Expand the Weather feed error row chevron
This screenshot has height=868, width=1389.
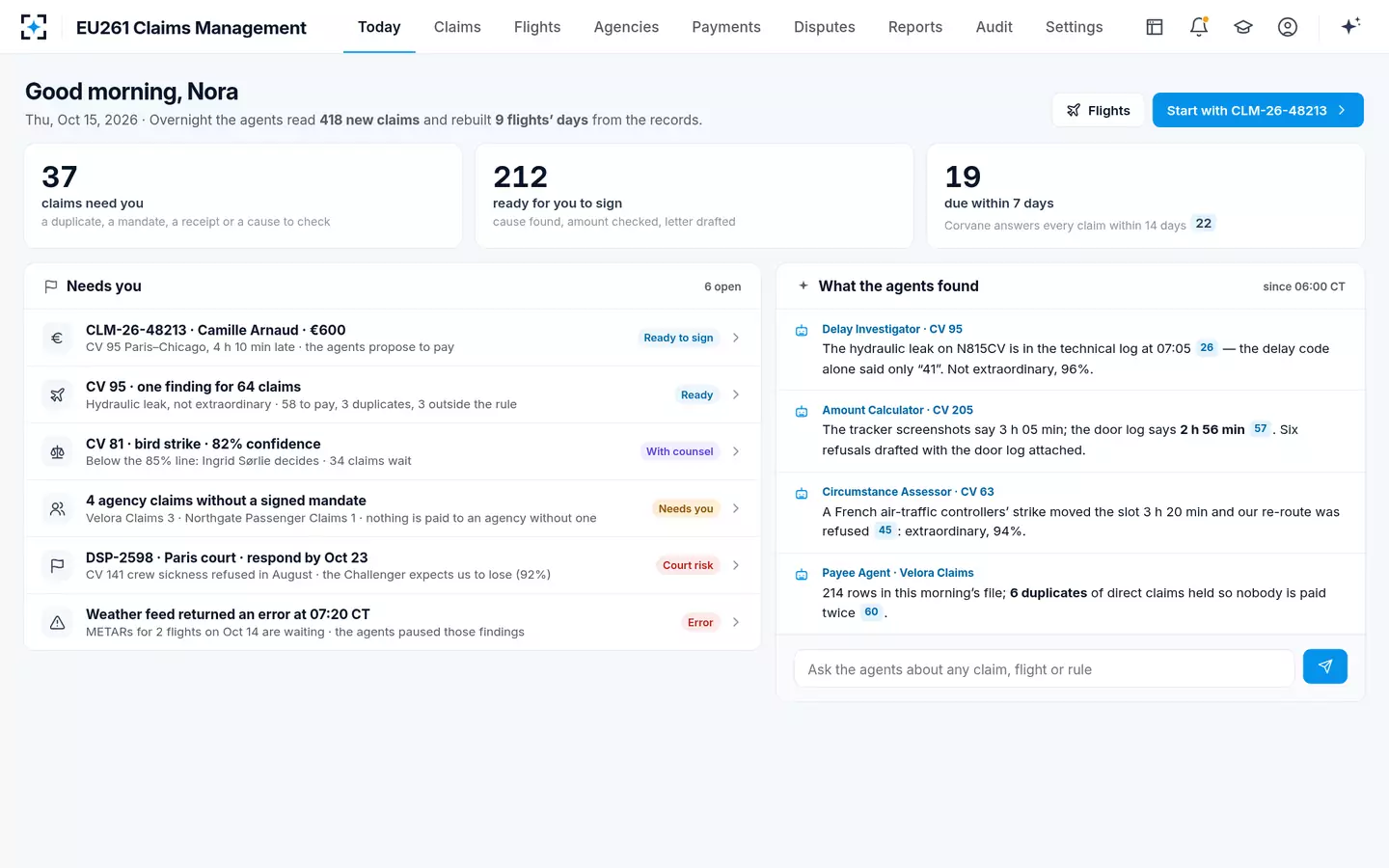[736, 622]
